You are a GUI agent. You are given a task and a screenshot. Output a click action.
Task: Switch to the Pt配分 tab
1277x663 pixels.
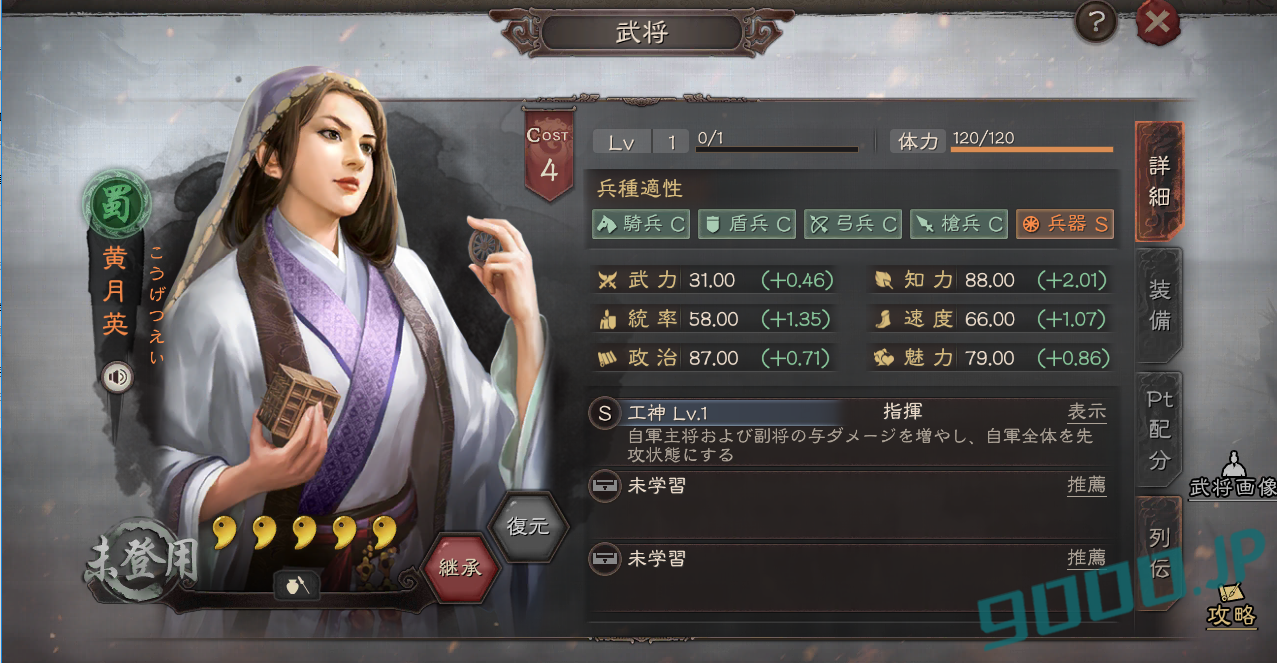1159,430
